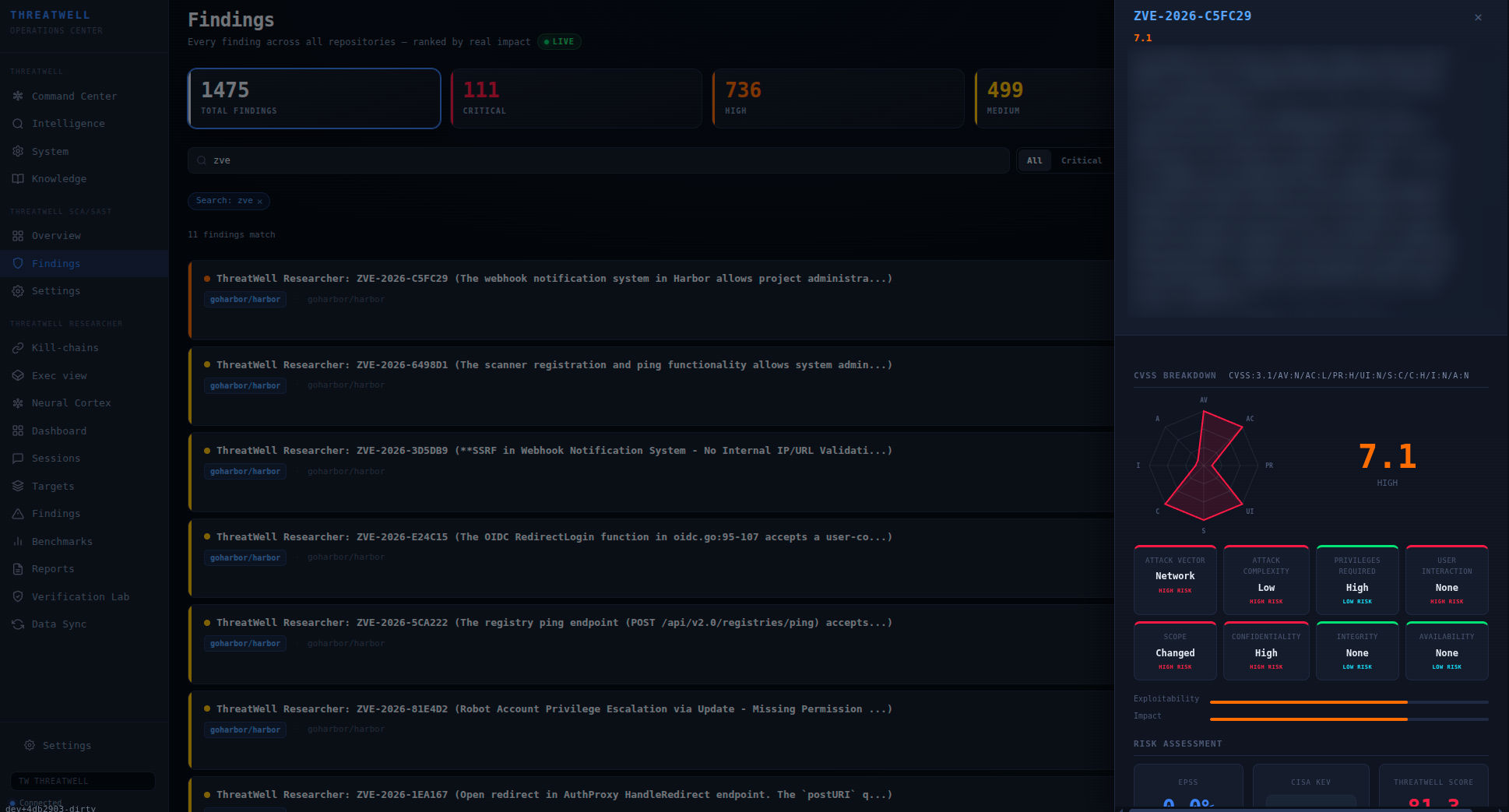This screenshot has width=1509, height=812.
Task: Click the Sessions chat bubble icon
Action: tap(18, 458)
